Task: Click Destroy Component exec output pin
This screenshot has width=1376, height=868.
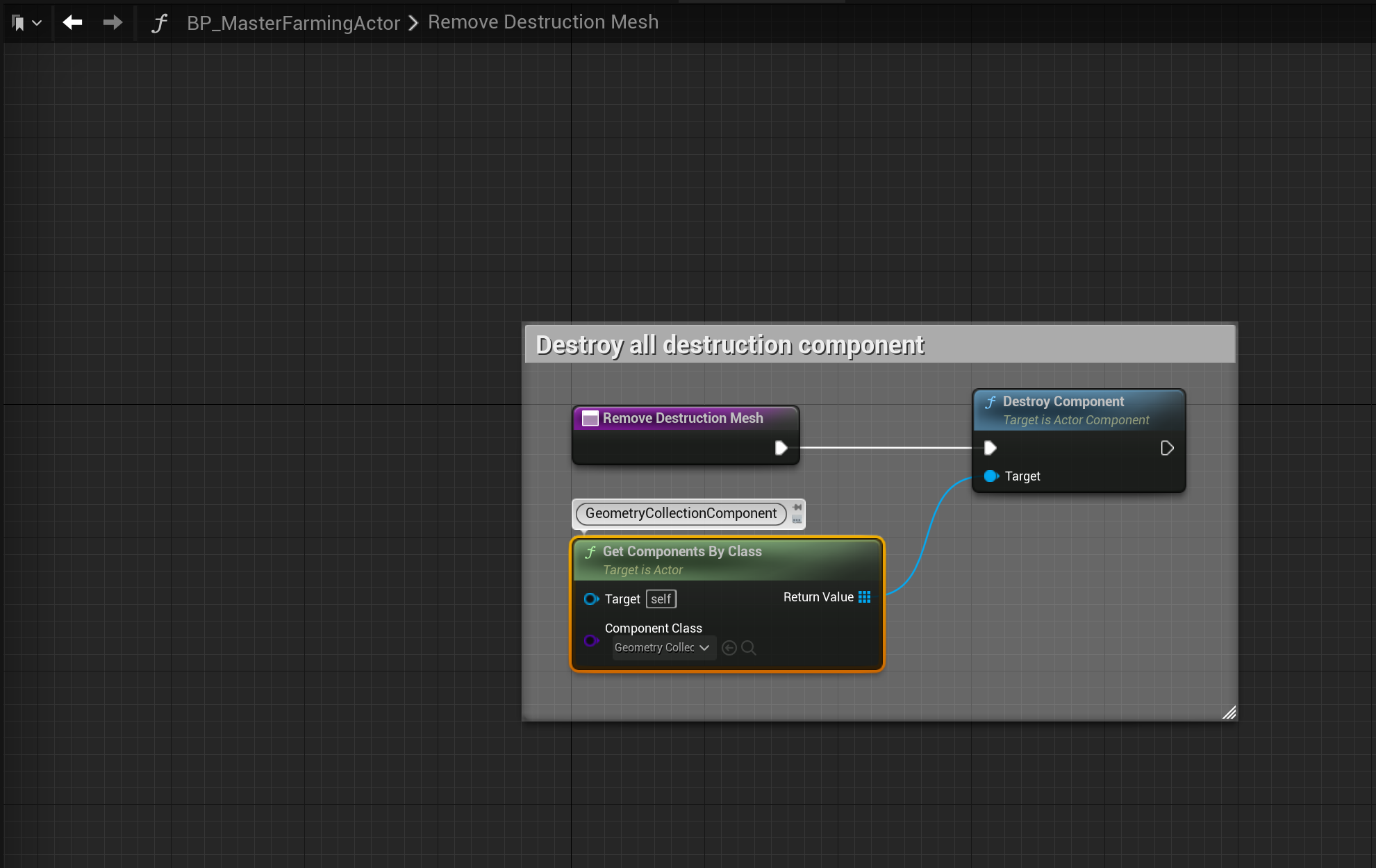Action: [1167, 448]
